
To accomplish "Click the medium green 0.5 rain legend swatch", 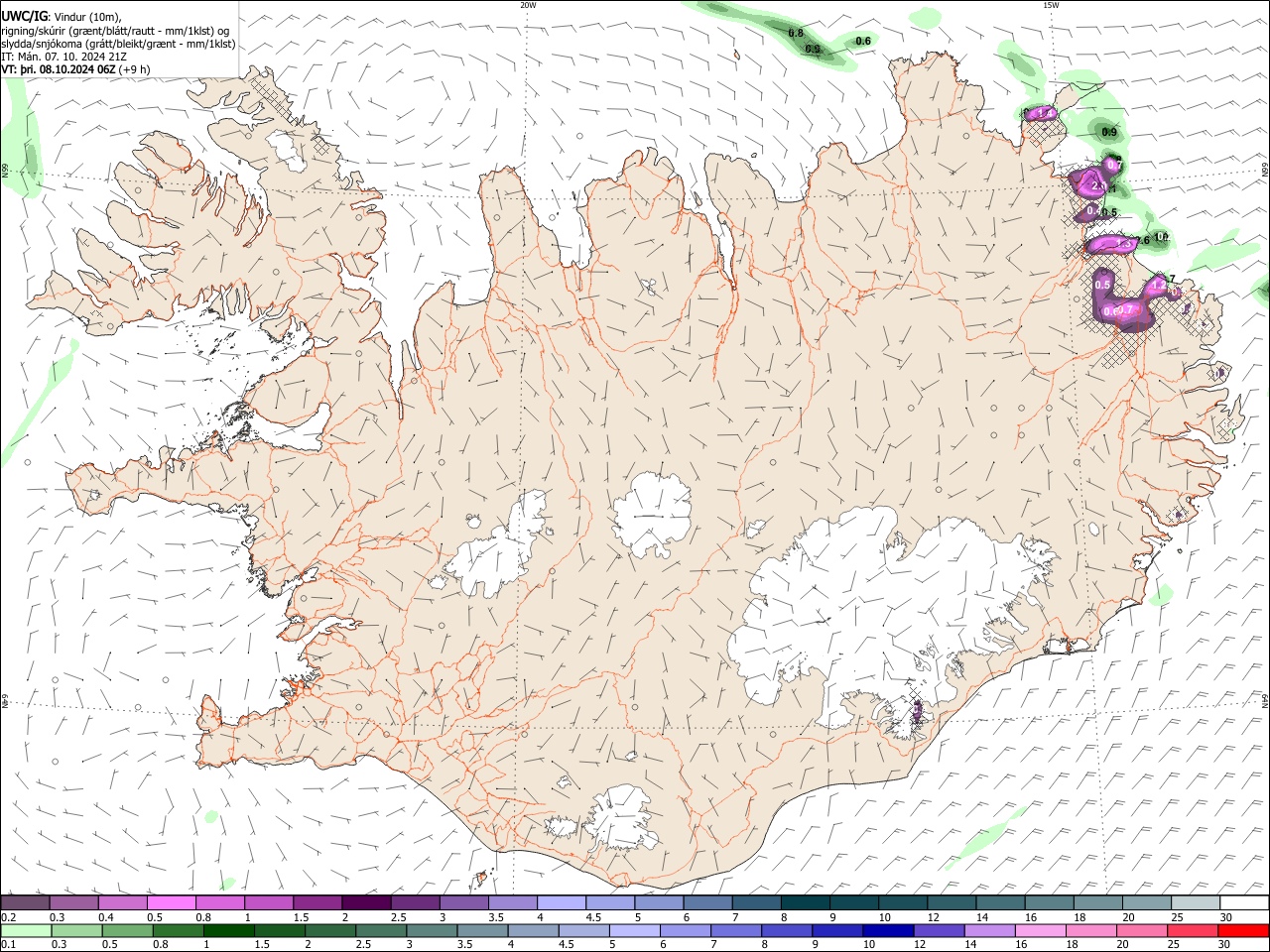I will 127,931.
